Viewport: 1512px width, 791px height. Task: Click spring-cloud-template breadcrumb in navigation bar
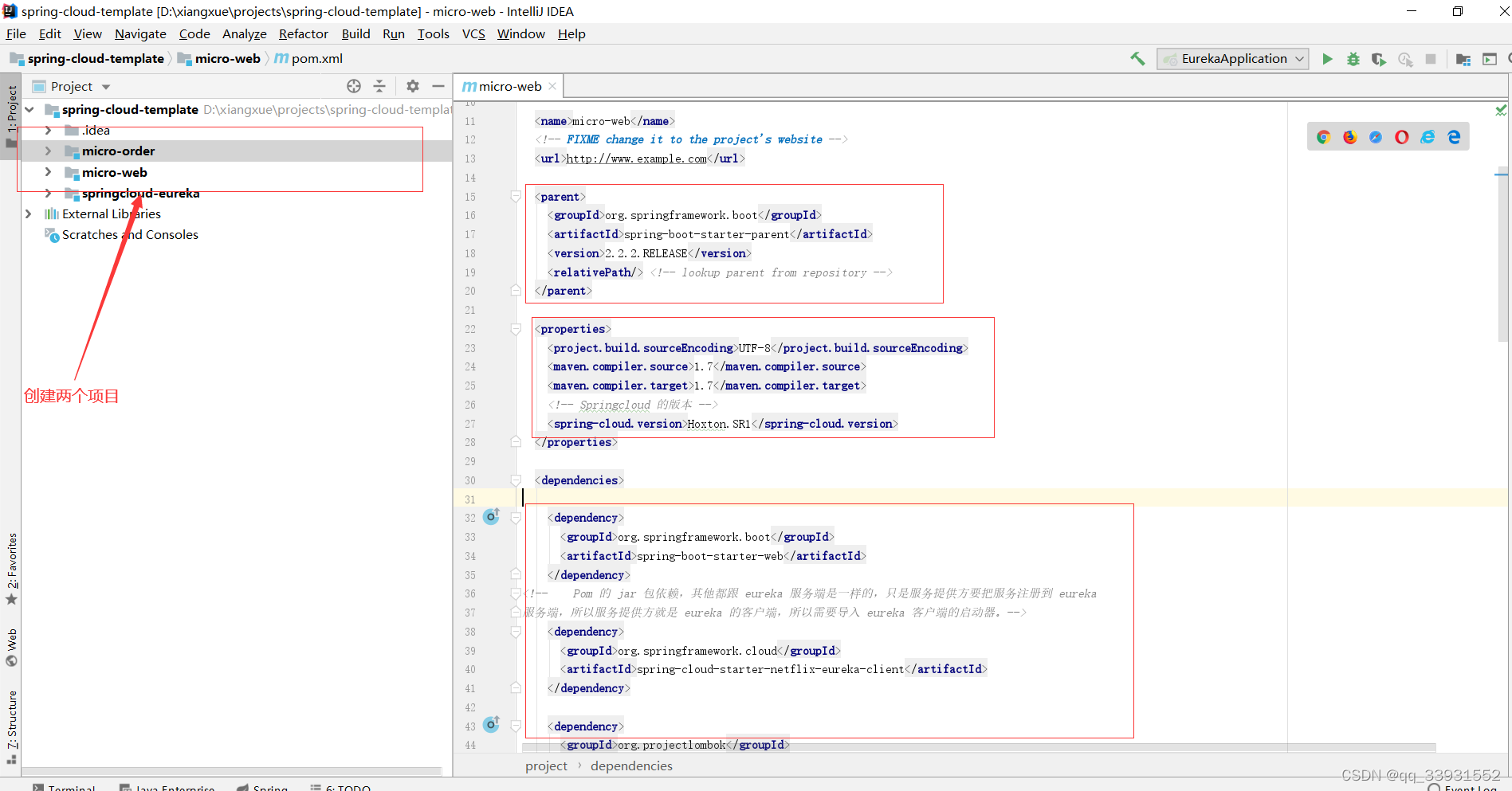[87, 59]
